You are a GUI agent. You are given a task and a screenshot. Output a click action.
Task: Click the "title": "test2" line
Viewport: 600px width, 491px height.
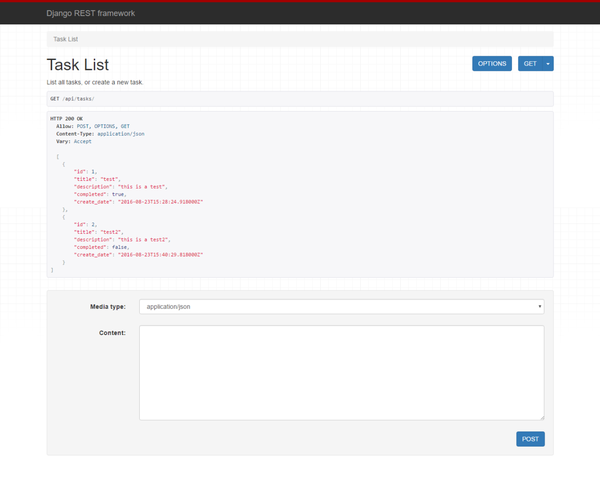tap(99, 232)
